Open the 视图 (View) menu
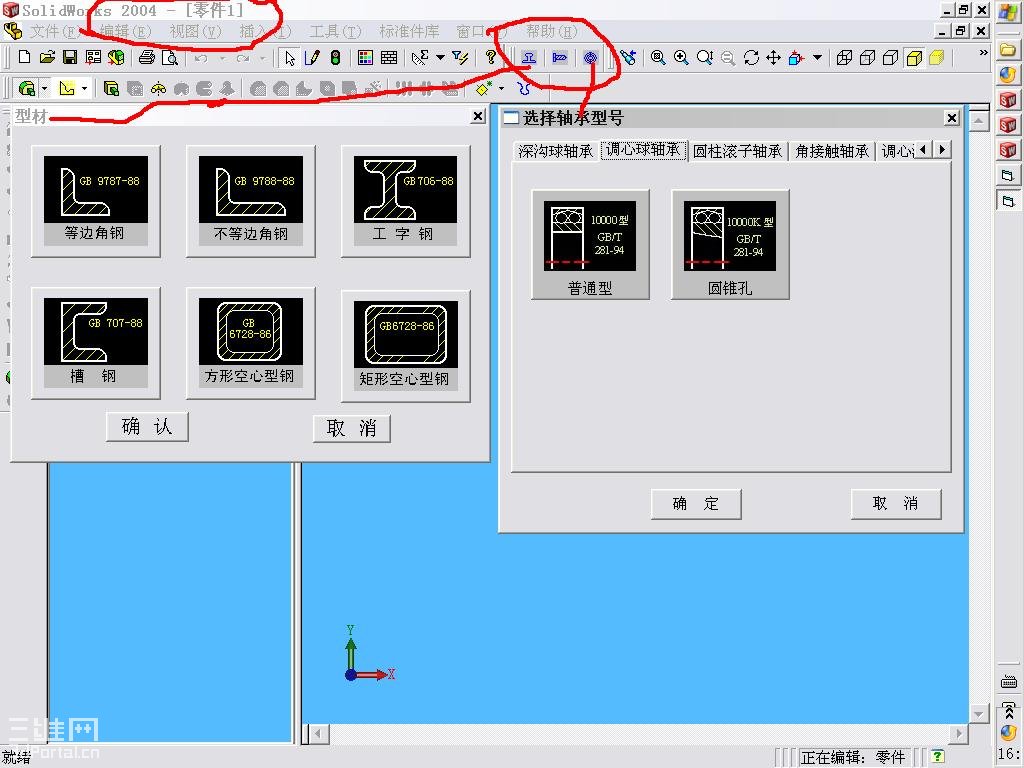Screen dimensions: 1024x768 point(195,31)
